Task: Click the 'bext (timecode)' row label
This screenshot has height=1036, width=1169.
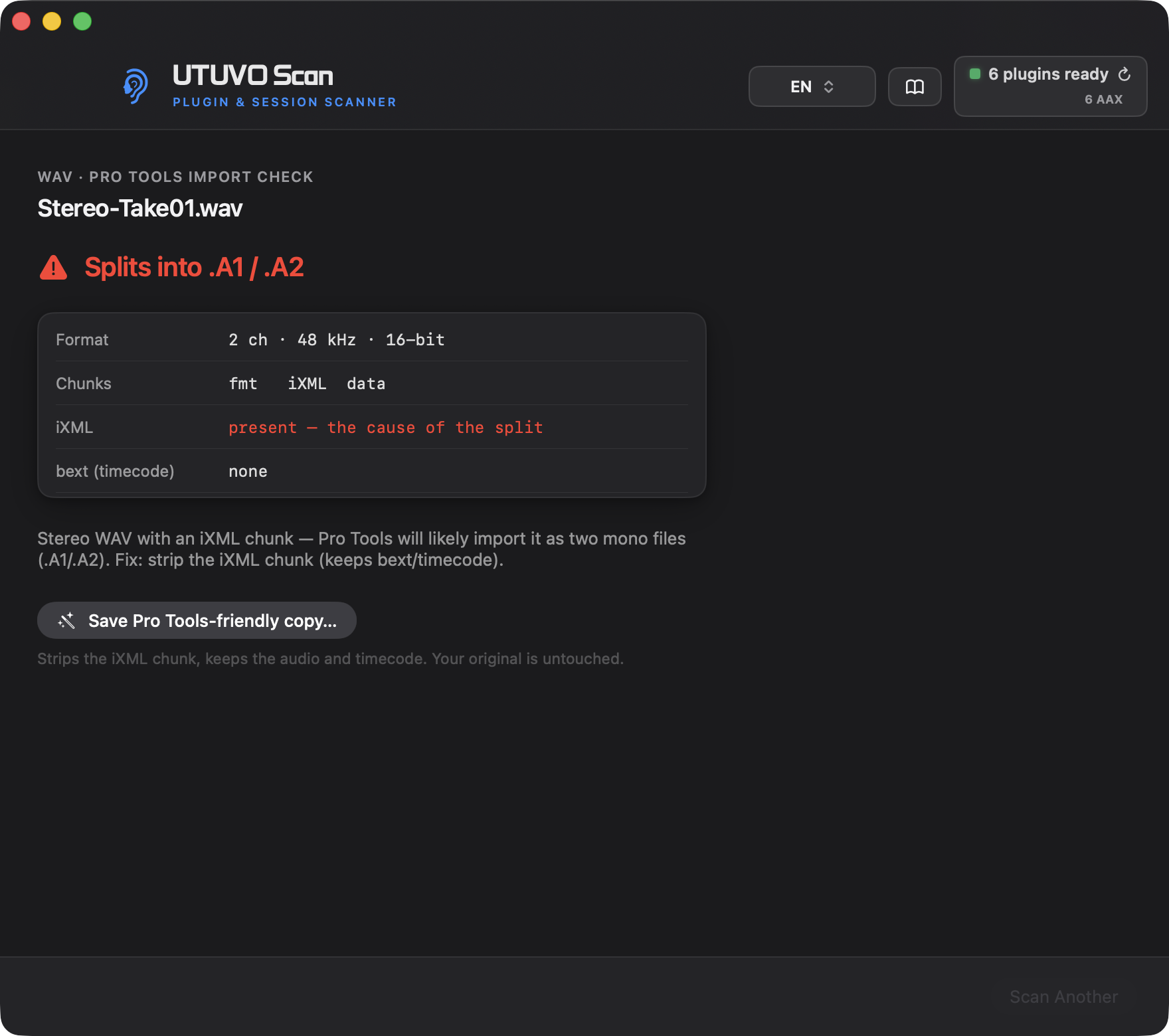Action: 115,472
